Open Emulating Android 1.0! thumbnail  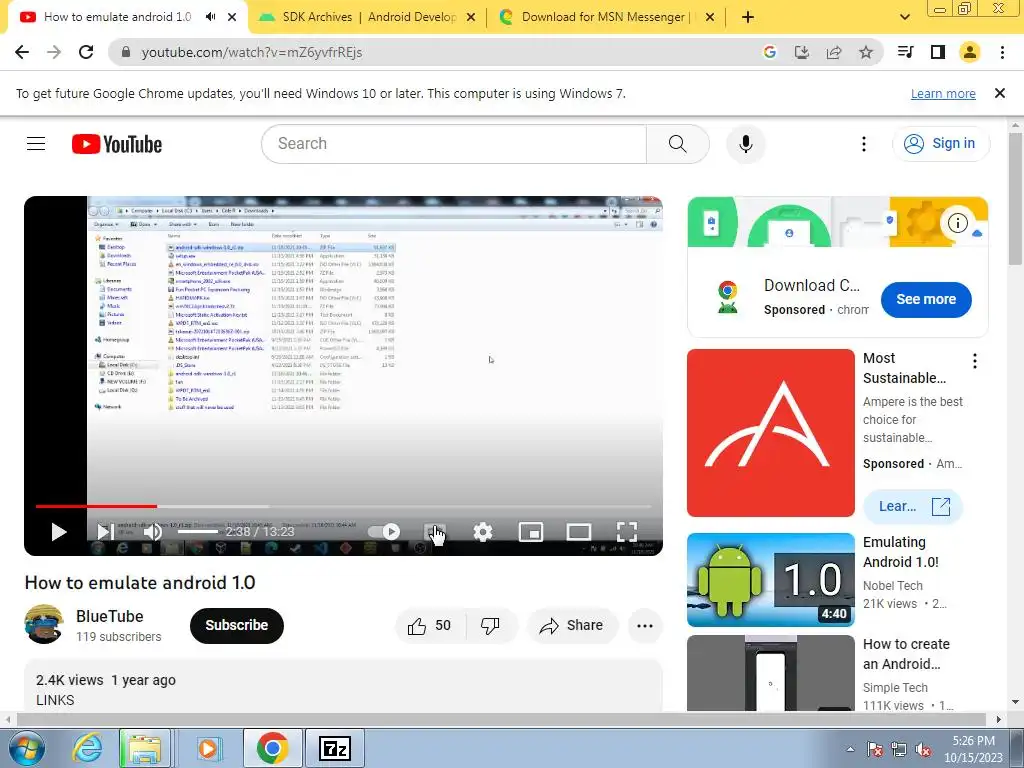pyautogui.click(x=771, y=580)
